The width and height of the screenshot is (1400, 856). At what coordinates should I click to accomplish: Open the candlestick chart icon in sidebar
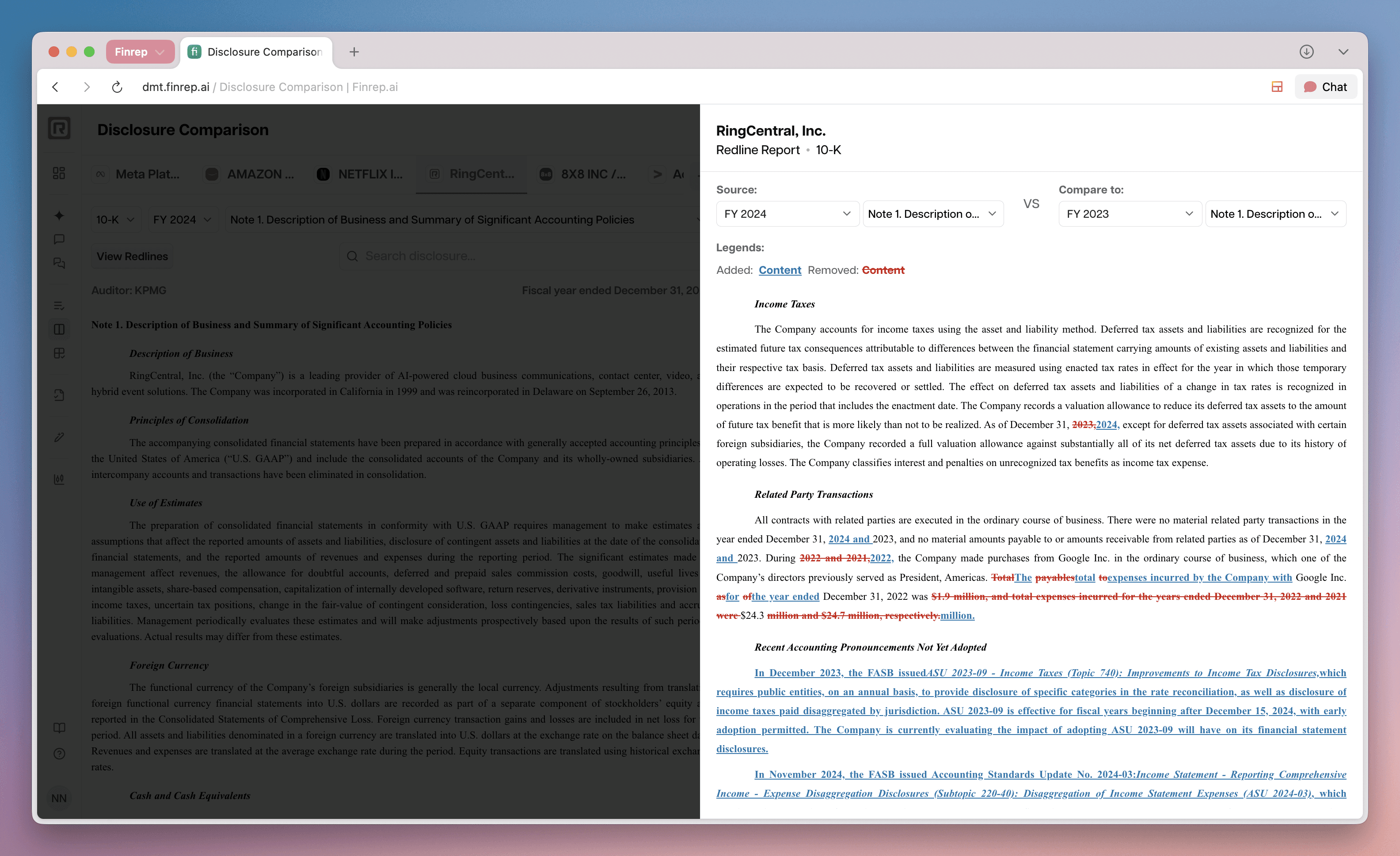pyautogui.click(x=59, y=479)
